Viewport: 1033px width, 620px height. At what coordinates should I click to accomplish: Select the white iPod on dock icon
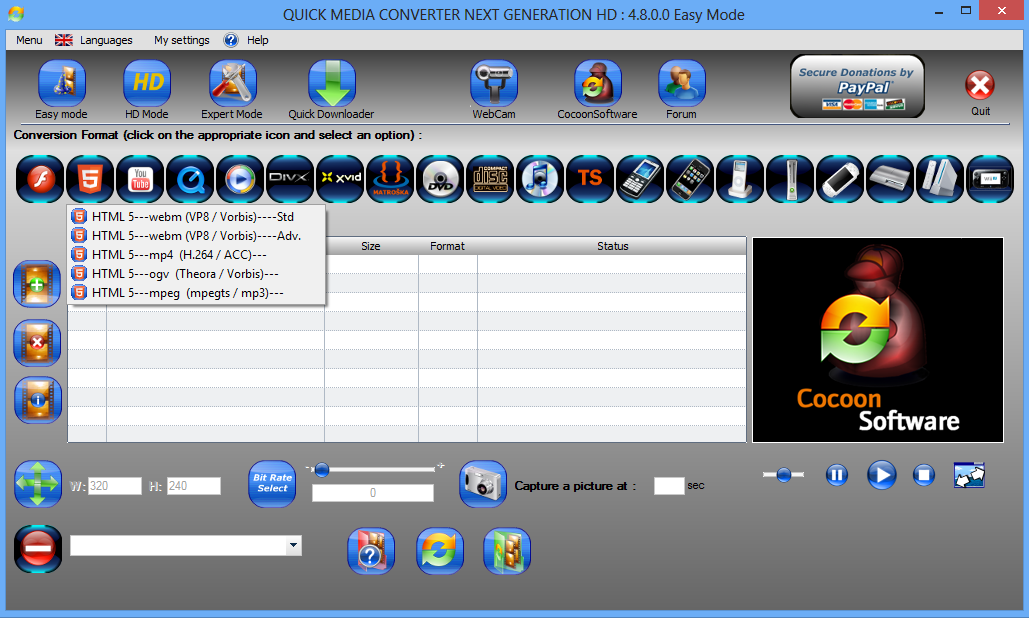[x=740, y=179]
